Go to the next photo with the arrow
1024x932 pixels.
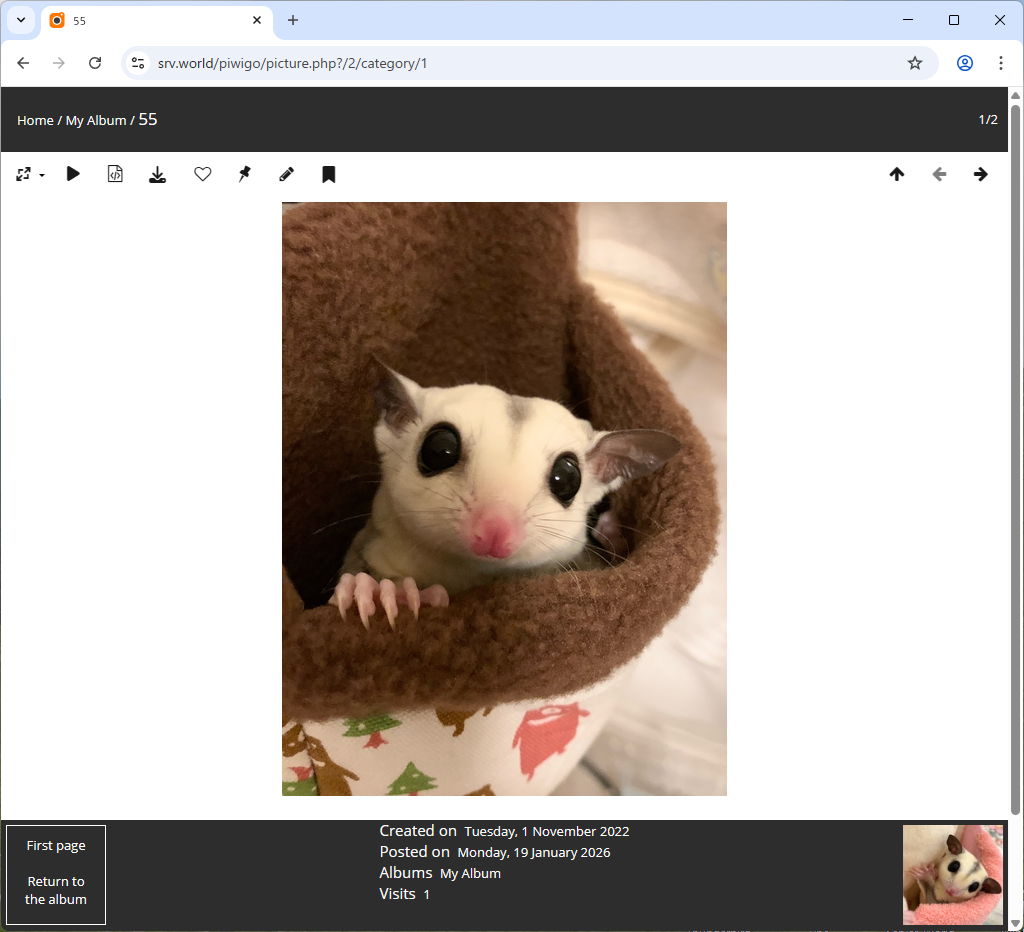[x=980, y=173]
